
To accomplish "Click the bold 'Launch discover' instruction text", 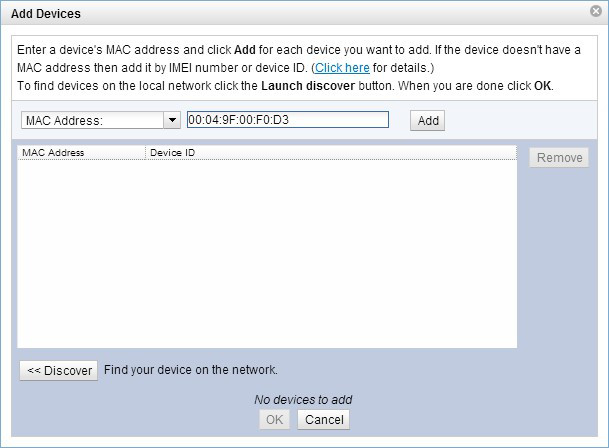I will coord(305,86).
